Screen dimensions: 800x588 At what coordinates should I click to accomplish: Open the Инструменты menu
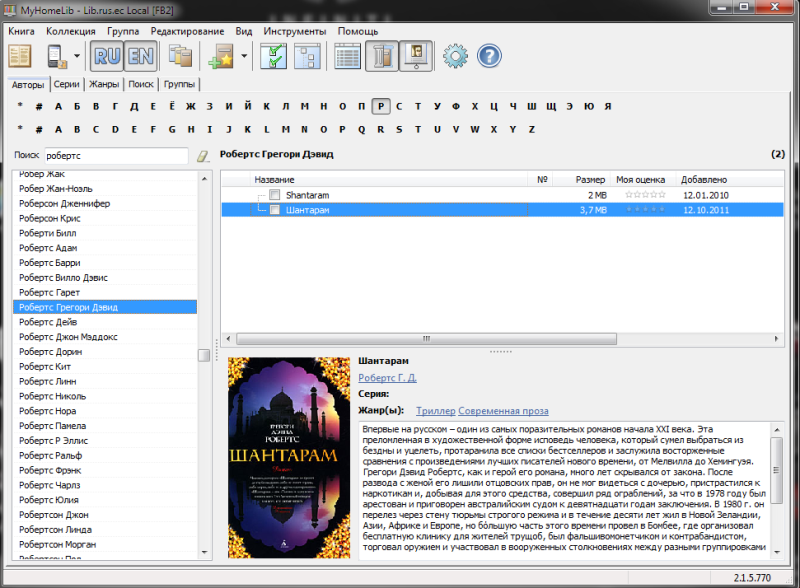pos(294,31)
